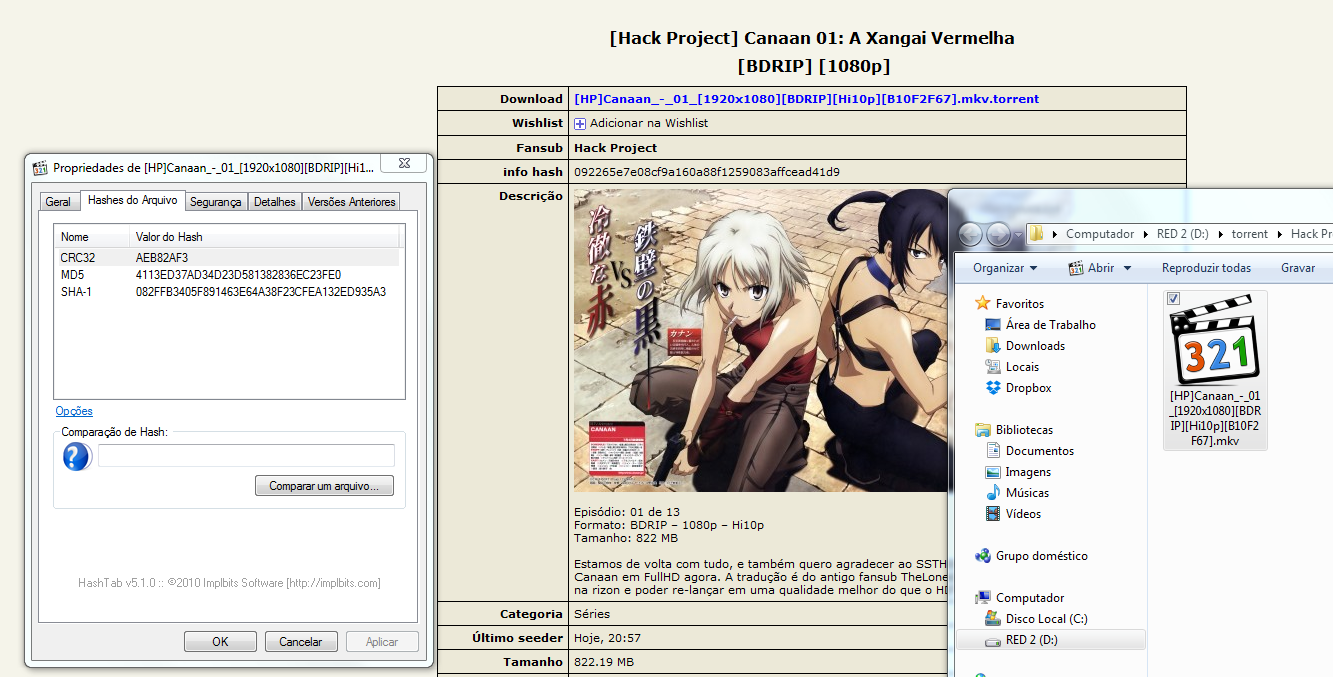Click the folder icon in Explorer address bar

point(1036,234)
